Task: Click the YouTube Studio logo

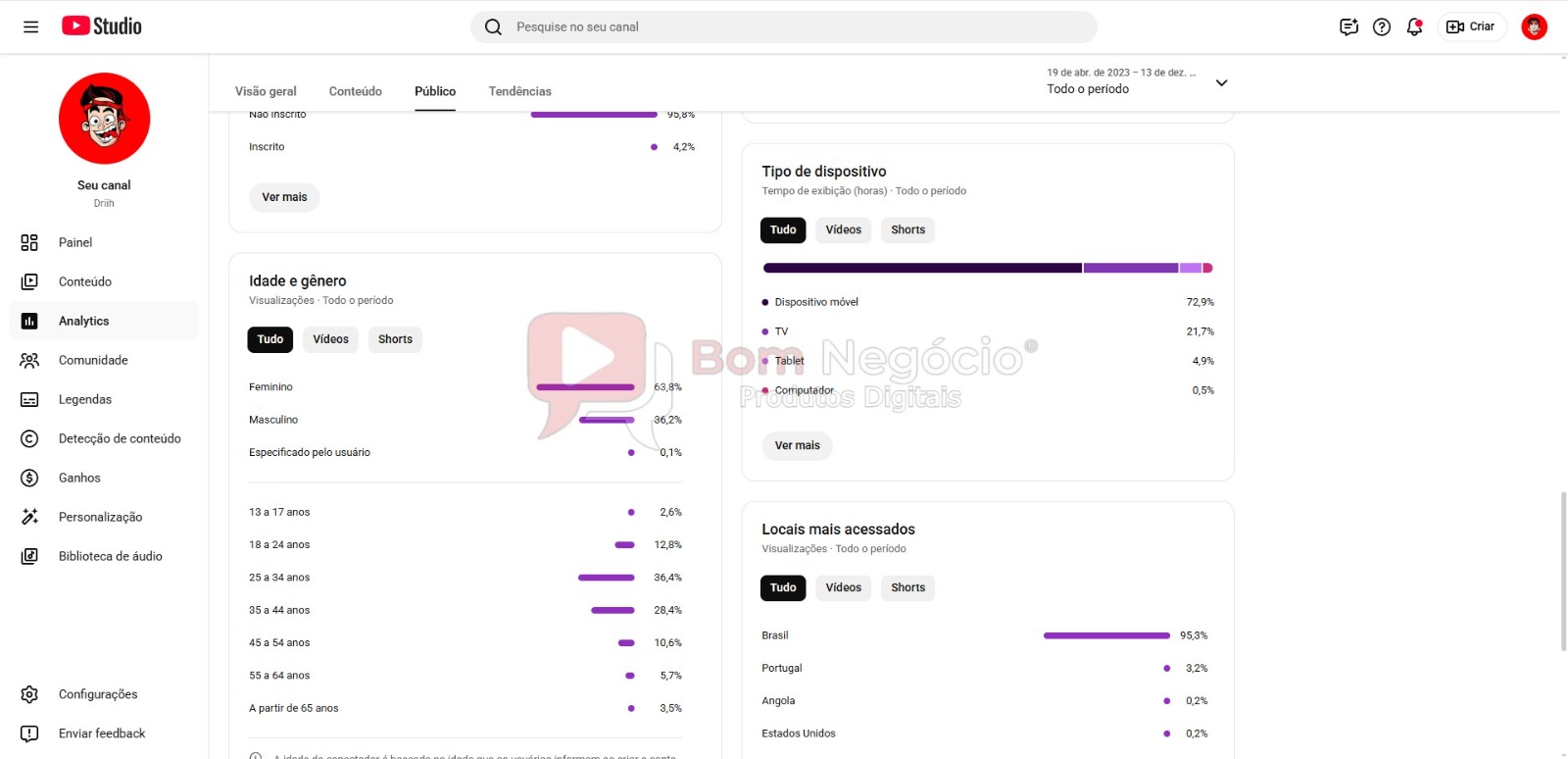Action: (x=102, y=26)
